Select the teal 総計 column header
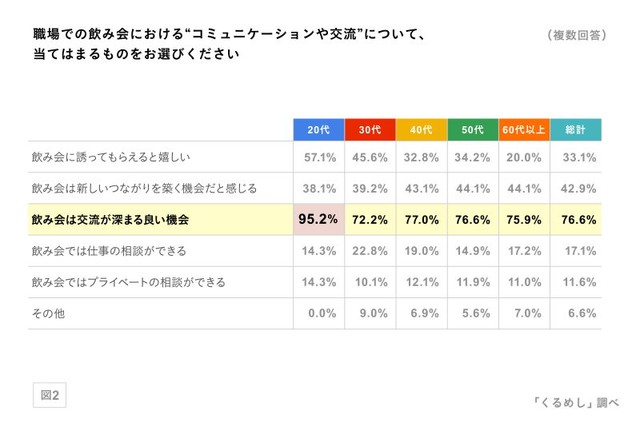 click(576, 130)
